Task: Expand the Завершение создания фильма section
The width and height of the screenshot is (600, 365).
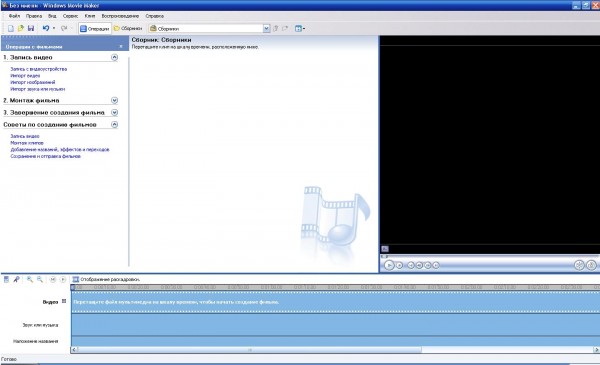Action: [x=114, y=112]
